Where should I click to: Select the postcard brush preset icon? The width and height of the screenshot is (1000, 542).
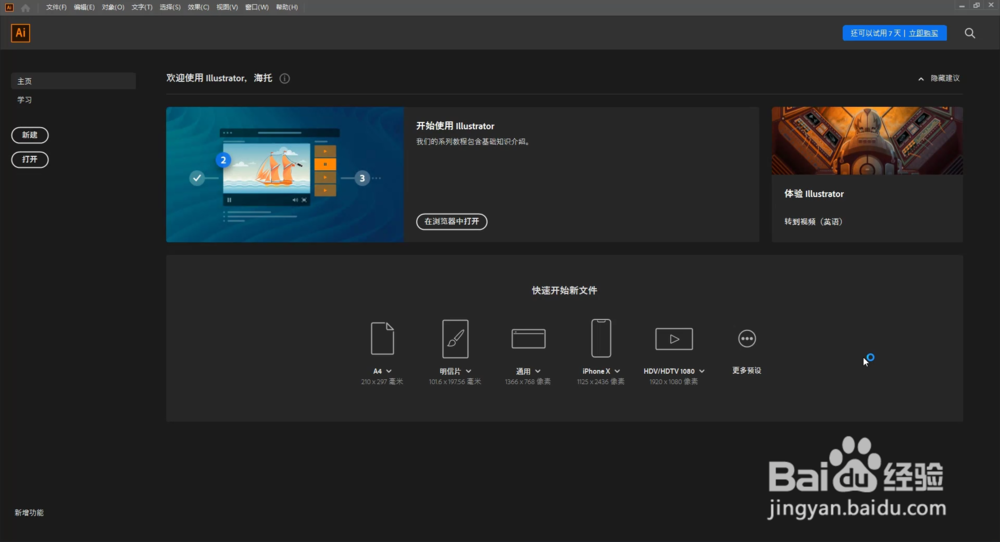click(x=455, y=339)
